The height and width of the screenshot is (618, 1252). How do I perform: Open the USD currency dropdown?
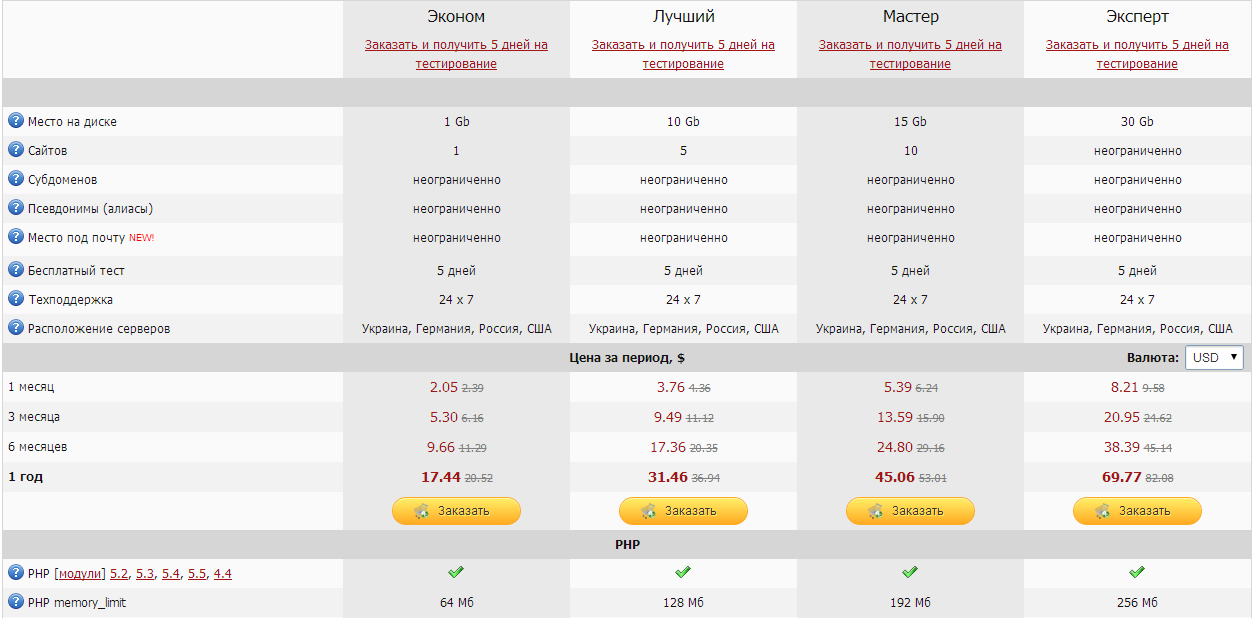(1213, 357)
